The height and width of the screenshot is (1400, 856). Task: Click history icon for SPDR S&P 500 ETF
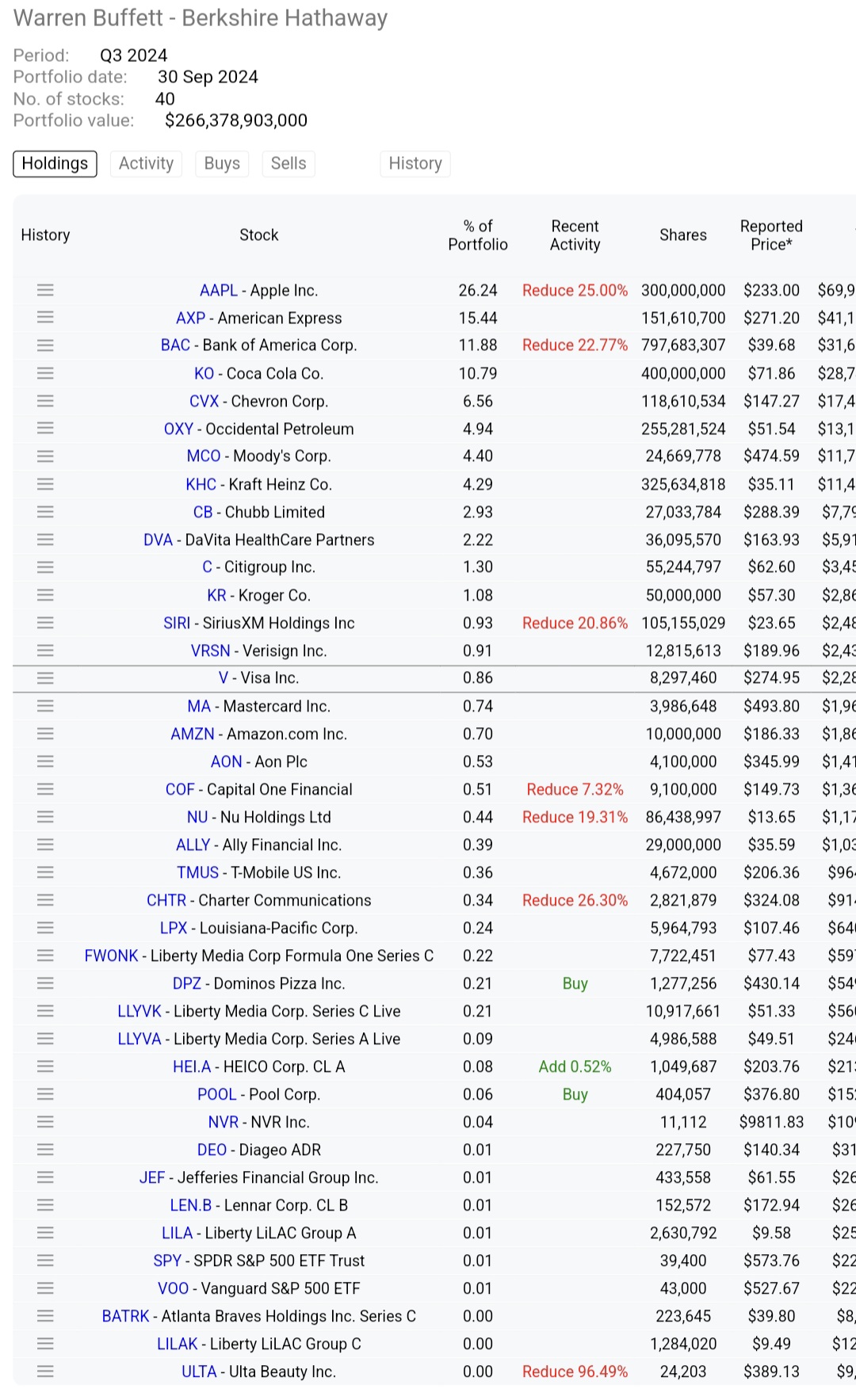pos(45,1261)
